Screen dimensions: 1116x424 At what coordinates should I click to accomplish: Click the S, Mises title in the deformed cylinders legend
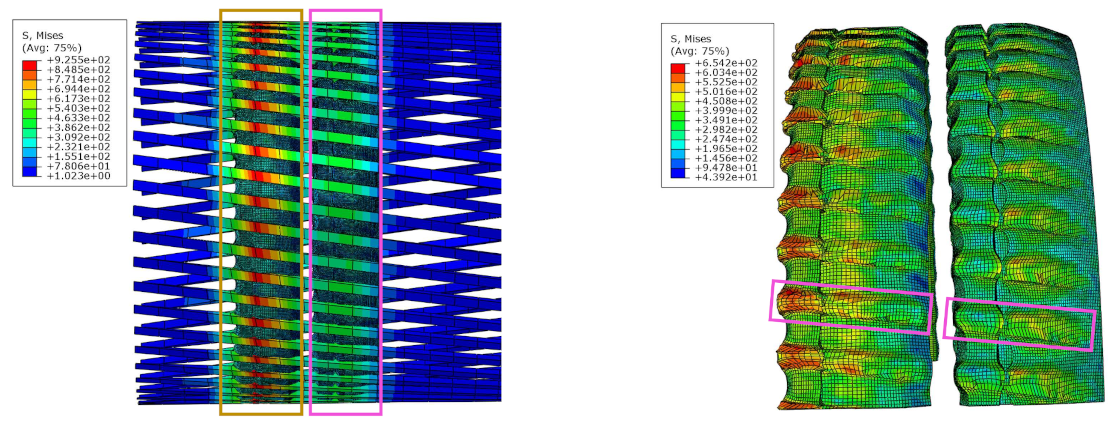[690, 38]
